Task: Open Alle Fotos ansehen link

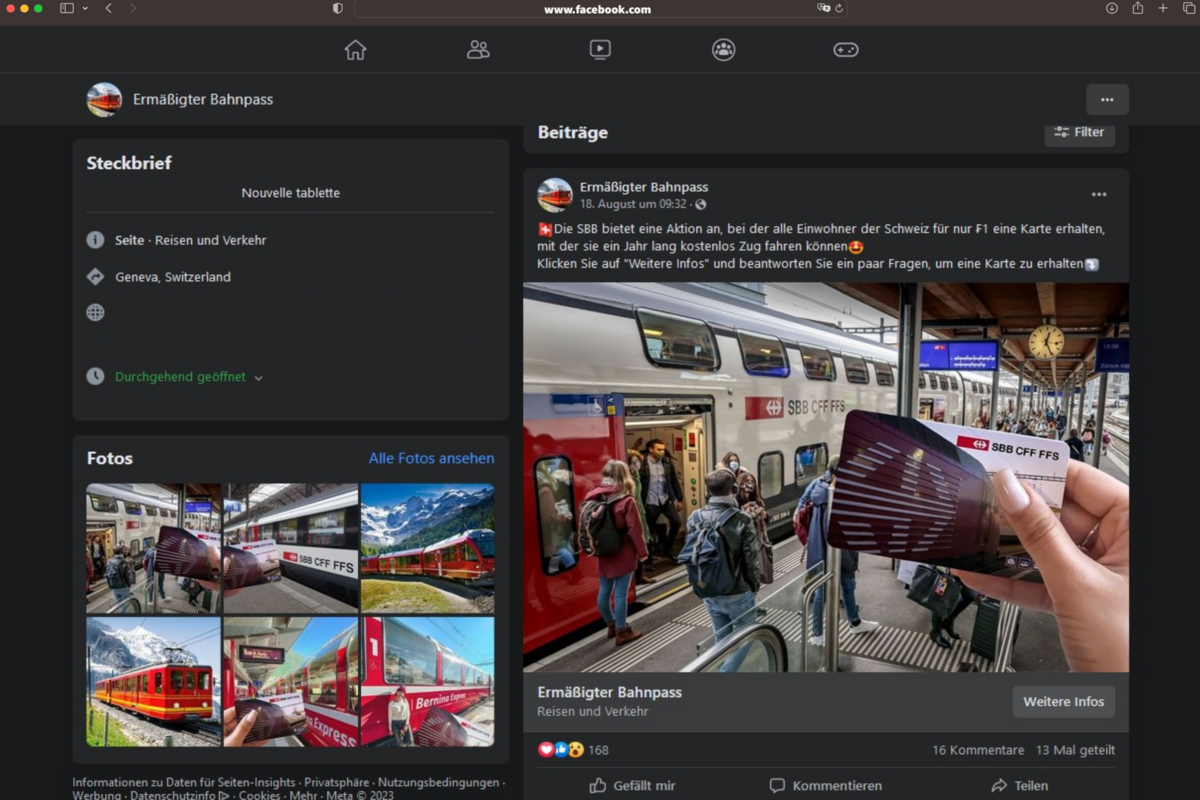Action: 431,458
